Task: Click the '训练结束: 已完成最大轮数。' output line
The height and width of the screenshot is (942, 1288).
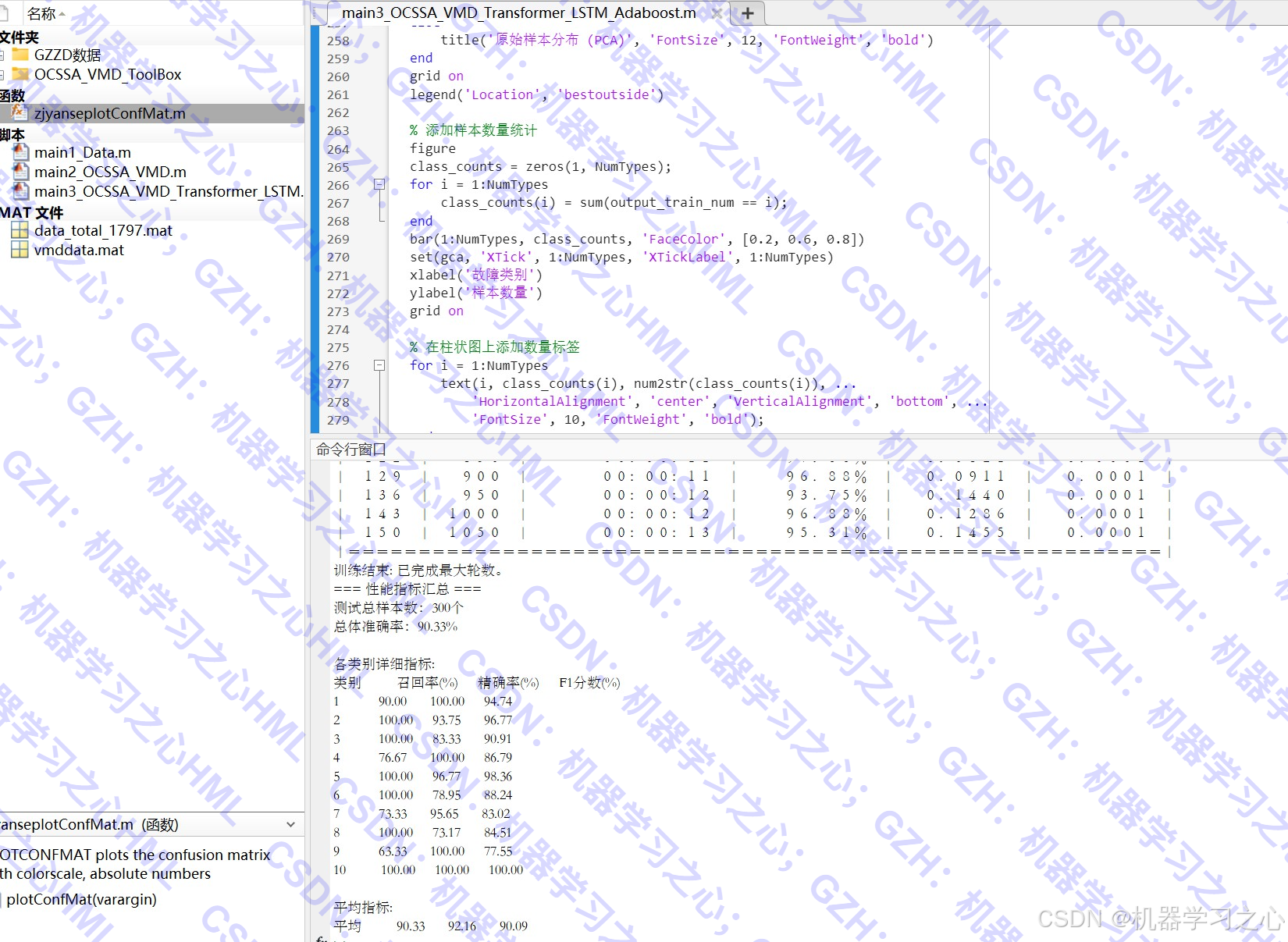Action: point(419,571)
